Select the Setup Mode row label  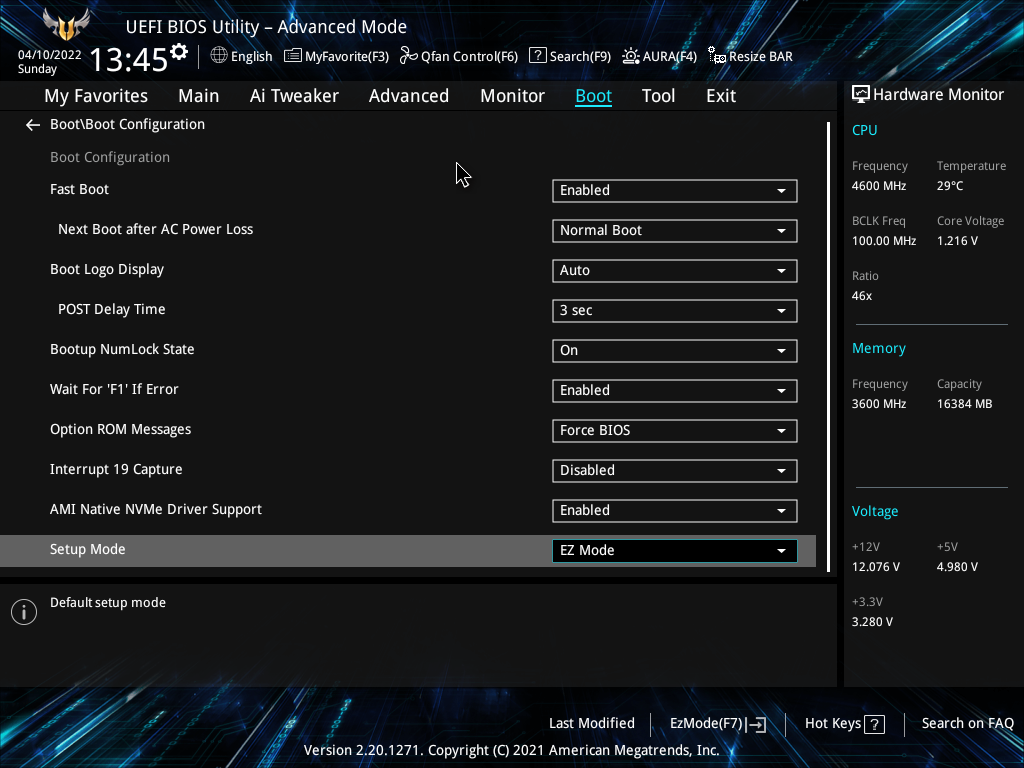pyautogui.click(x=88, y=550)
